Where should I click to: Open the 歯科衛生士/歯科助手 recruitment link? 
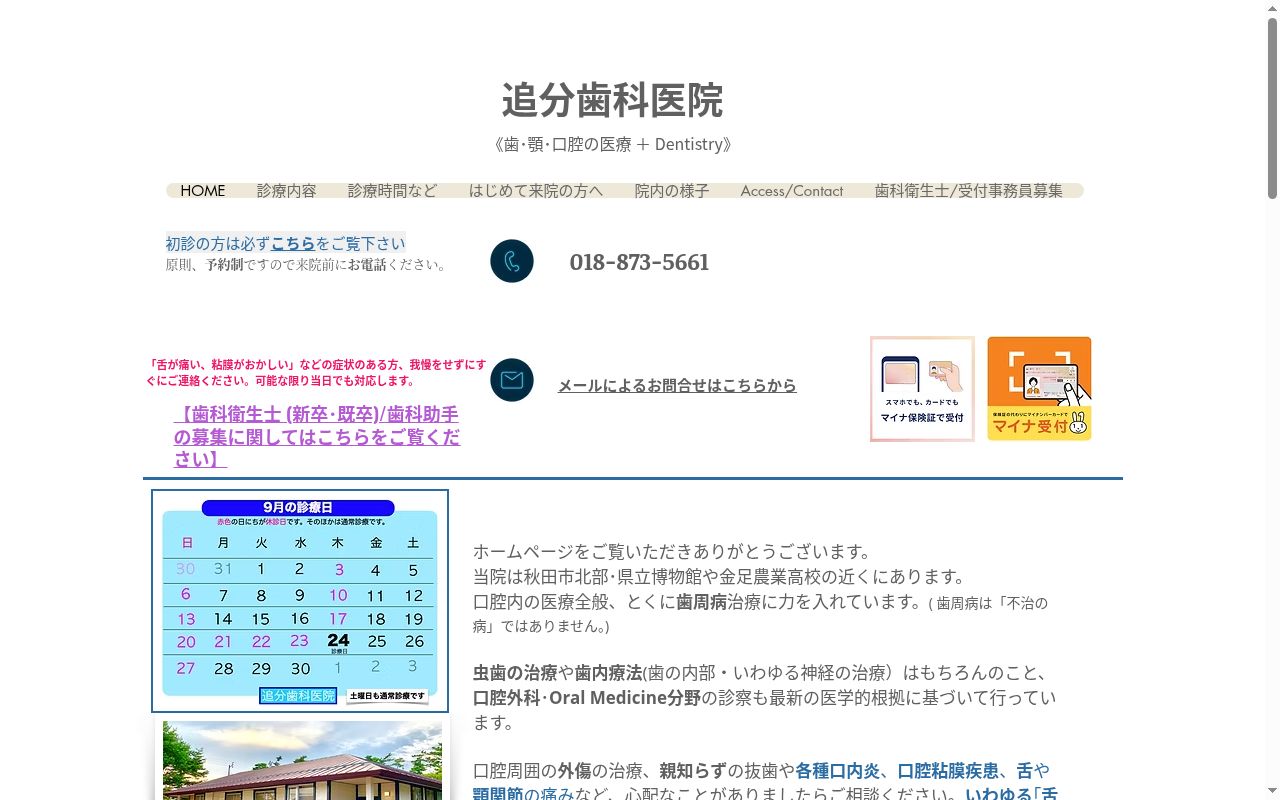[317, 437]
